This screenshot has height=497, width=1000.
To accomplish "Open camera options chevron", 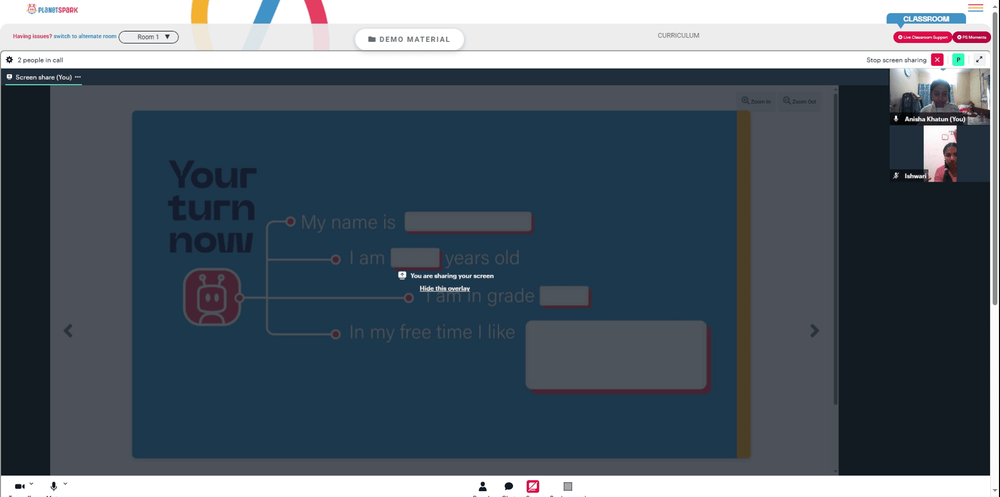I will [32, 484].
